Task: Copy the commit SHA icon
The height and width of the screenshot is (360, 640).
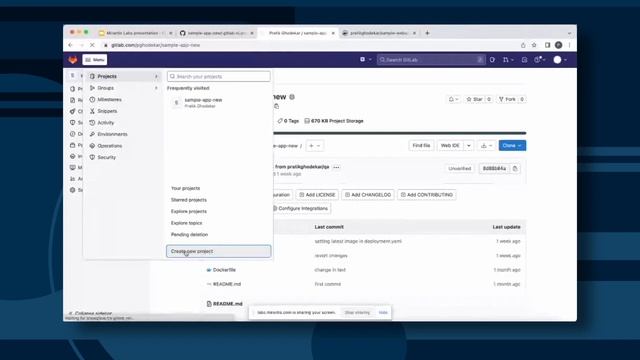Action: click(x=515, y=168)
